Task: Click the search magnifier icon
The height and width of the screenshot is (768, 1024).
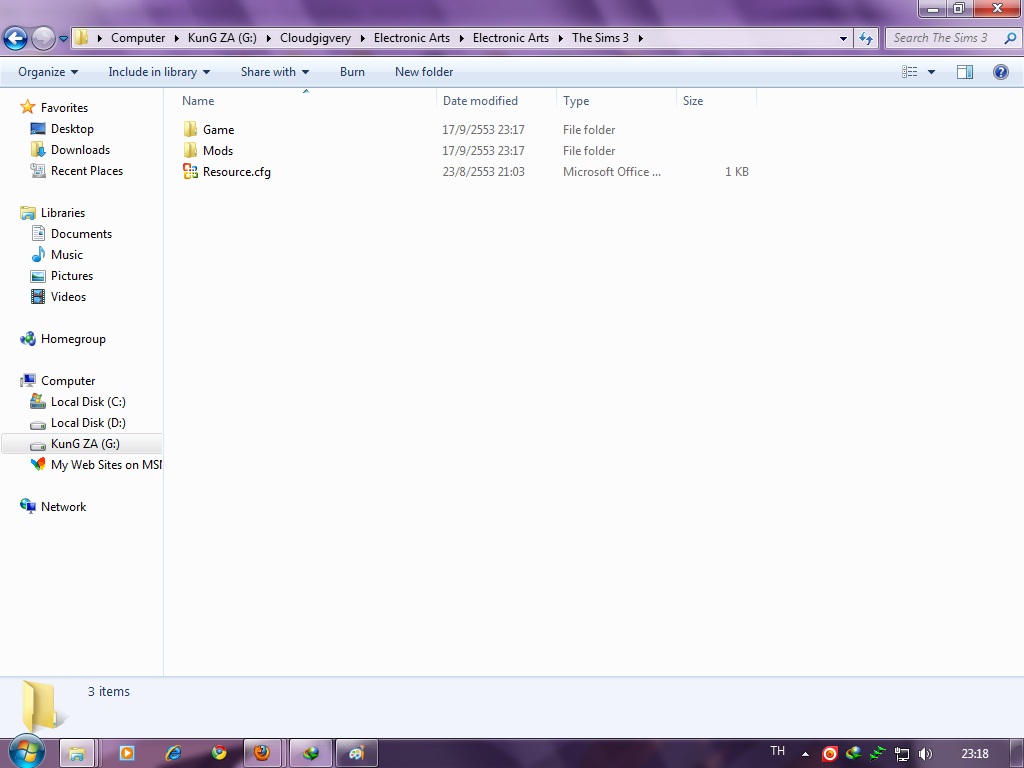Action: tap(1010, 38)
